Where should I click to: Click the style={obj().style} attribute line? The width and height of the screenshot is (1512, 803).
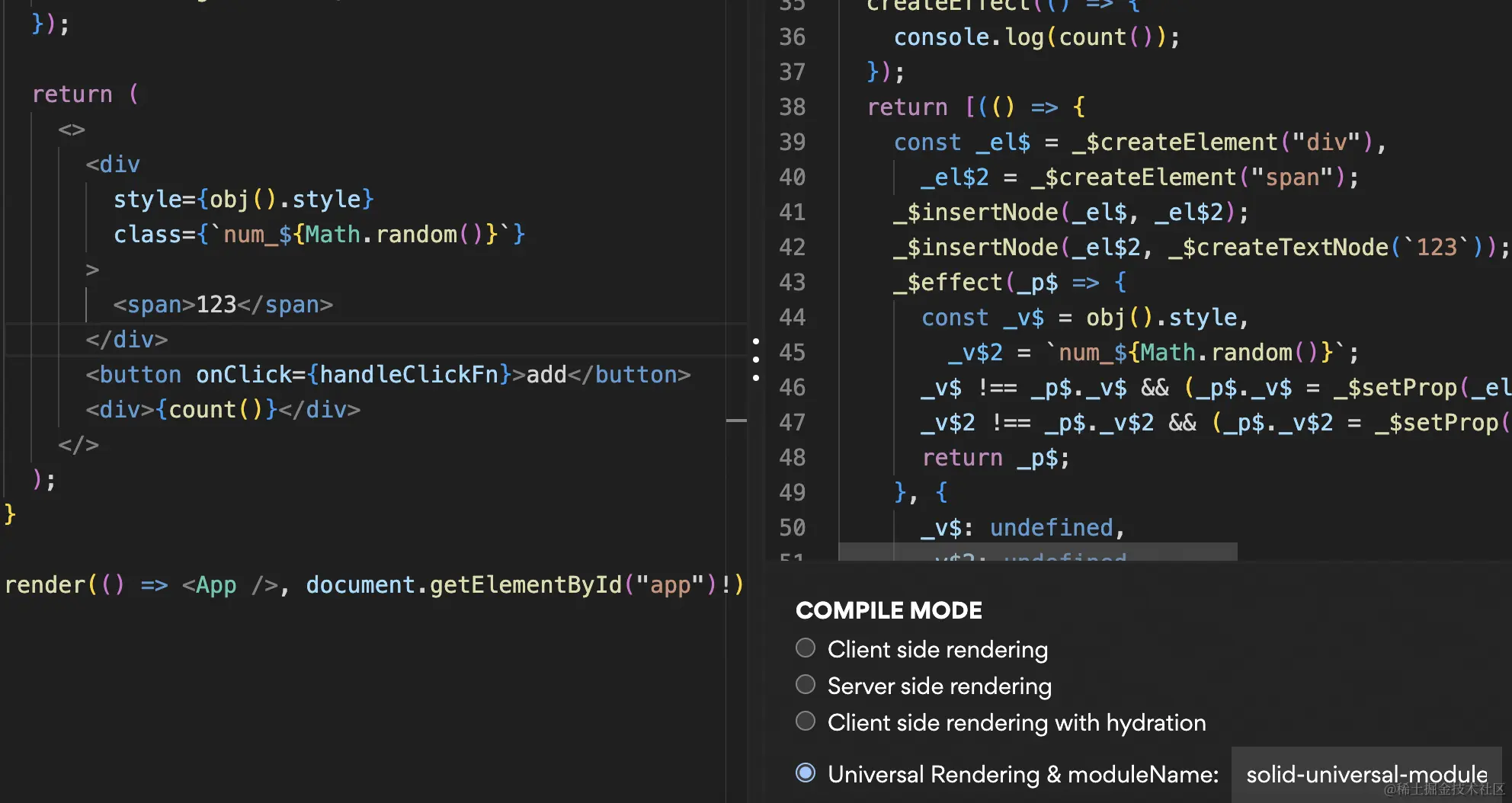pyautogui.click(x=244, y=200)
